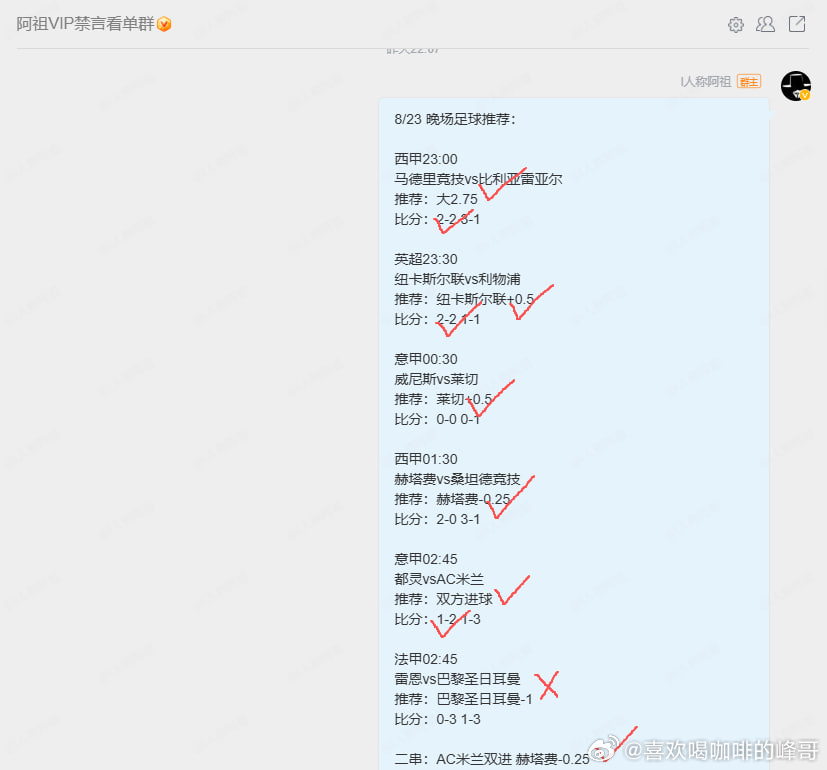
Task: Click the orange VIP badge beside group name
Action: click(164, 24)
